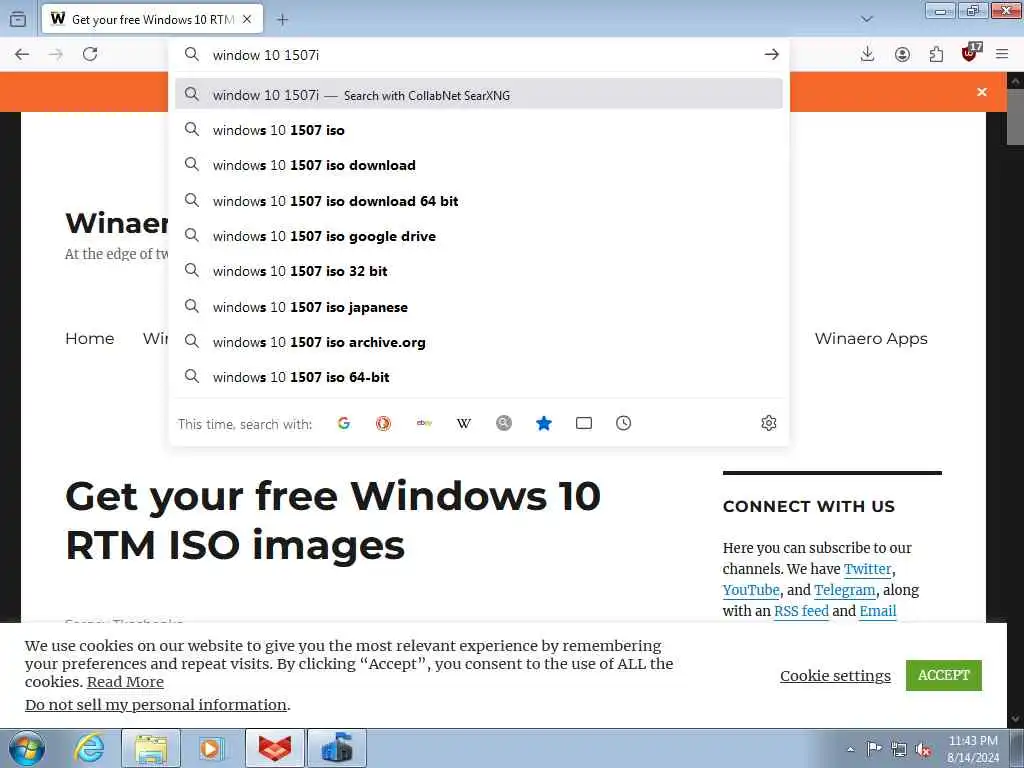Viewport: 1024px width, 768px height.
Task: Search this time with eBay
Action: [424, 423]
